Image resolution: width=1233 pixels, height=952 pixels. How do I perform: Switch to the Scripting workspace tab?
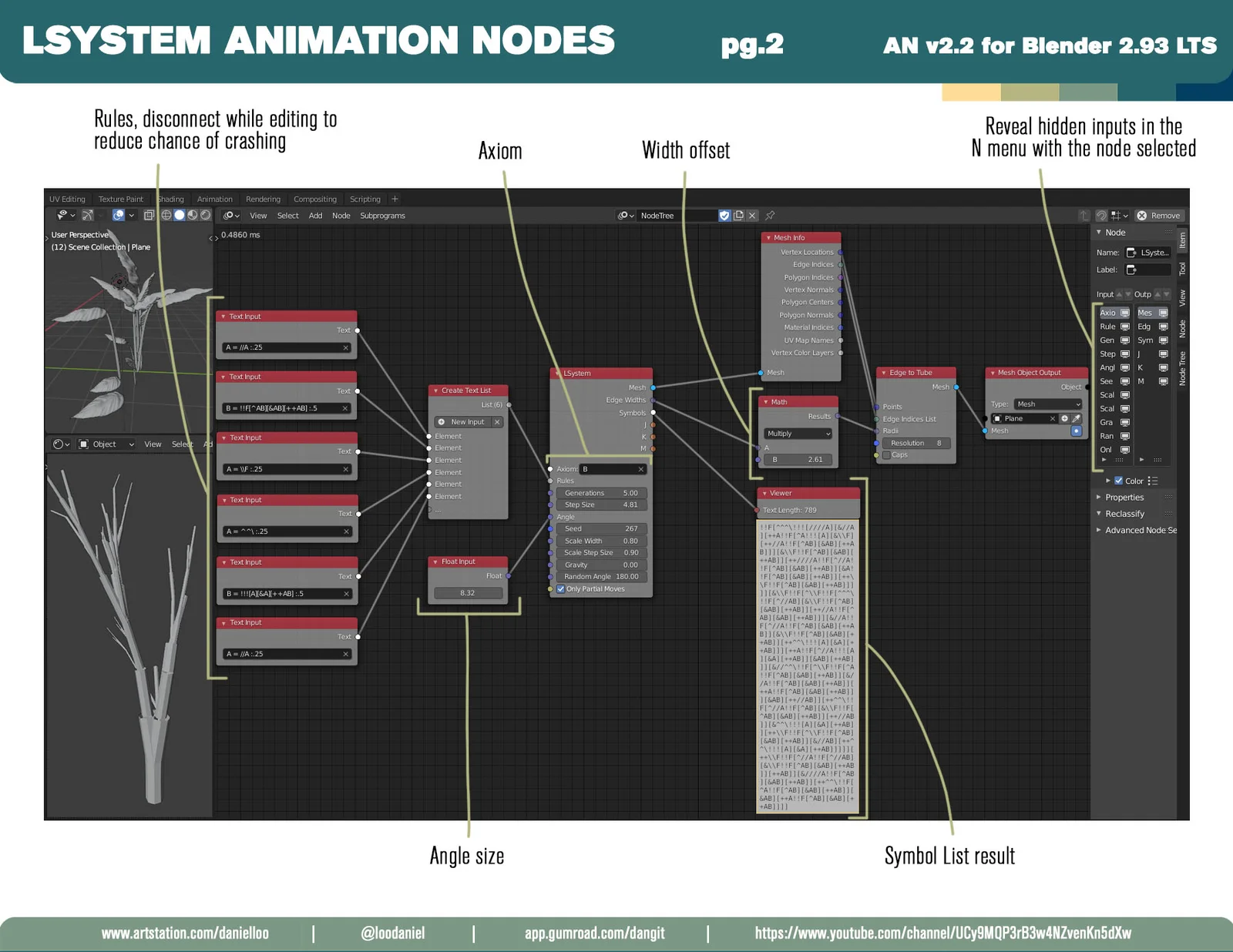coord(365,199)
